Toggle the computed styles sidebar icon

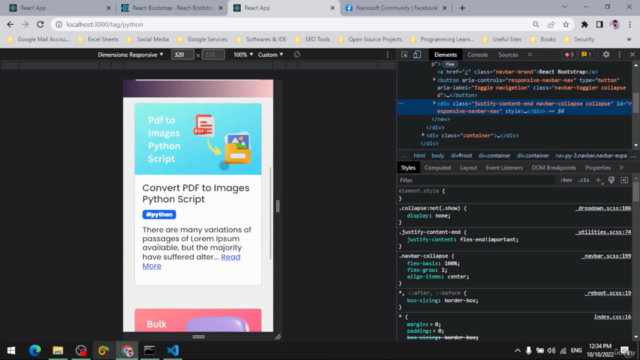coord(624,180)
